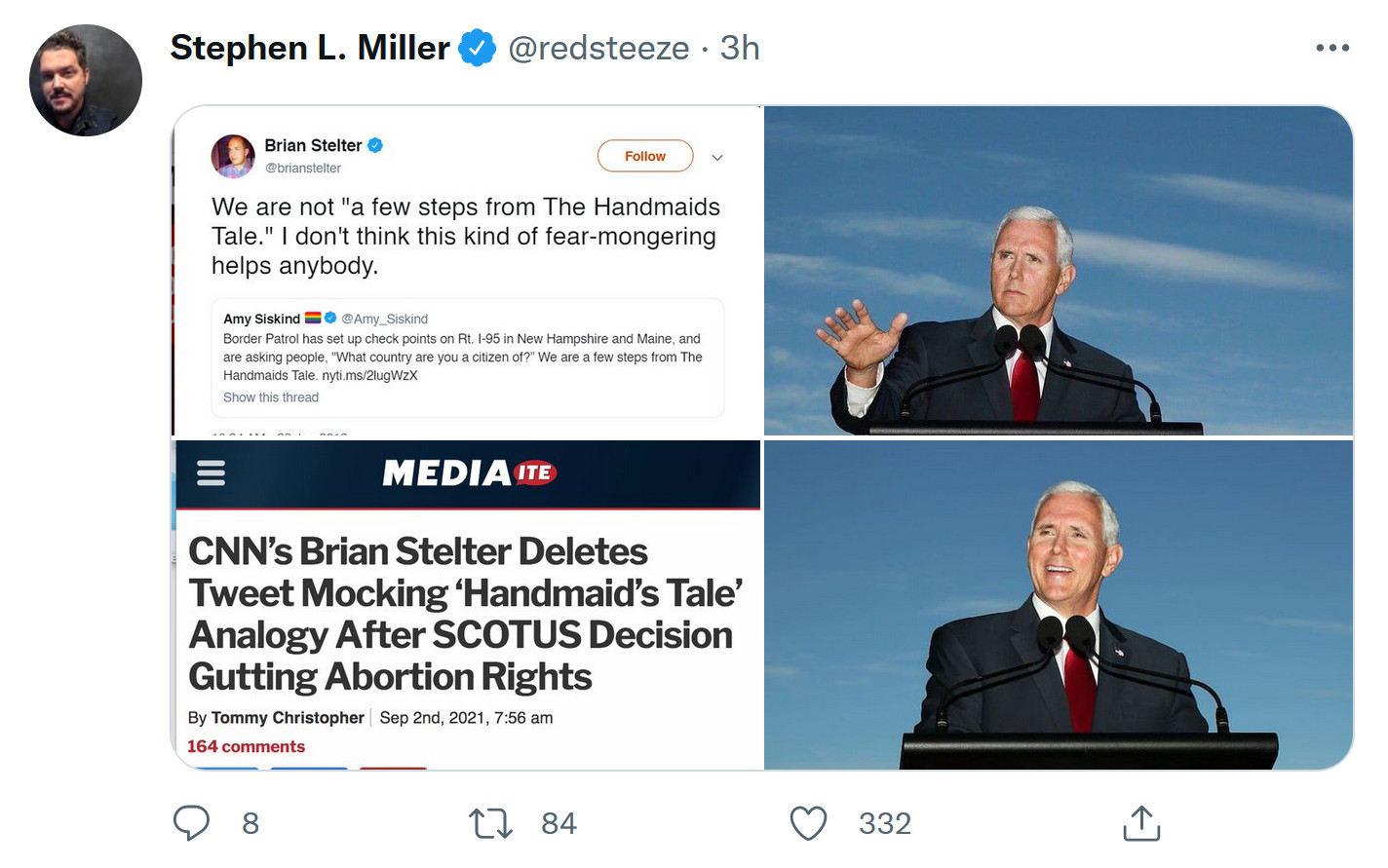
Task: Share the tweet using the share icon
Action: pyautogui.click(x=1141, y=823)
